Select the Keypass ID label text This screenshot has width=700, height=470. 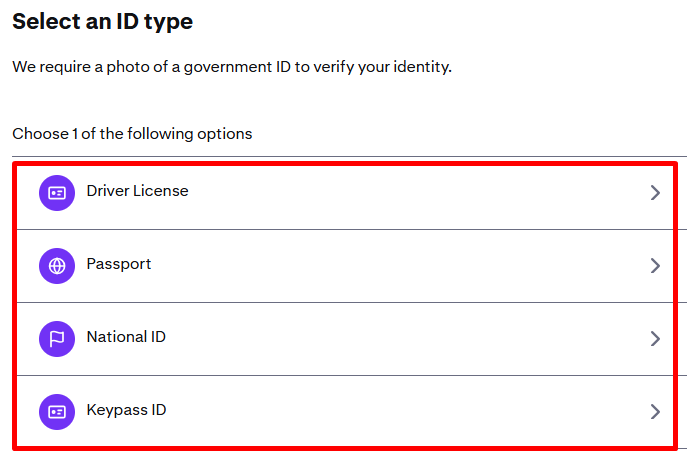126,410
